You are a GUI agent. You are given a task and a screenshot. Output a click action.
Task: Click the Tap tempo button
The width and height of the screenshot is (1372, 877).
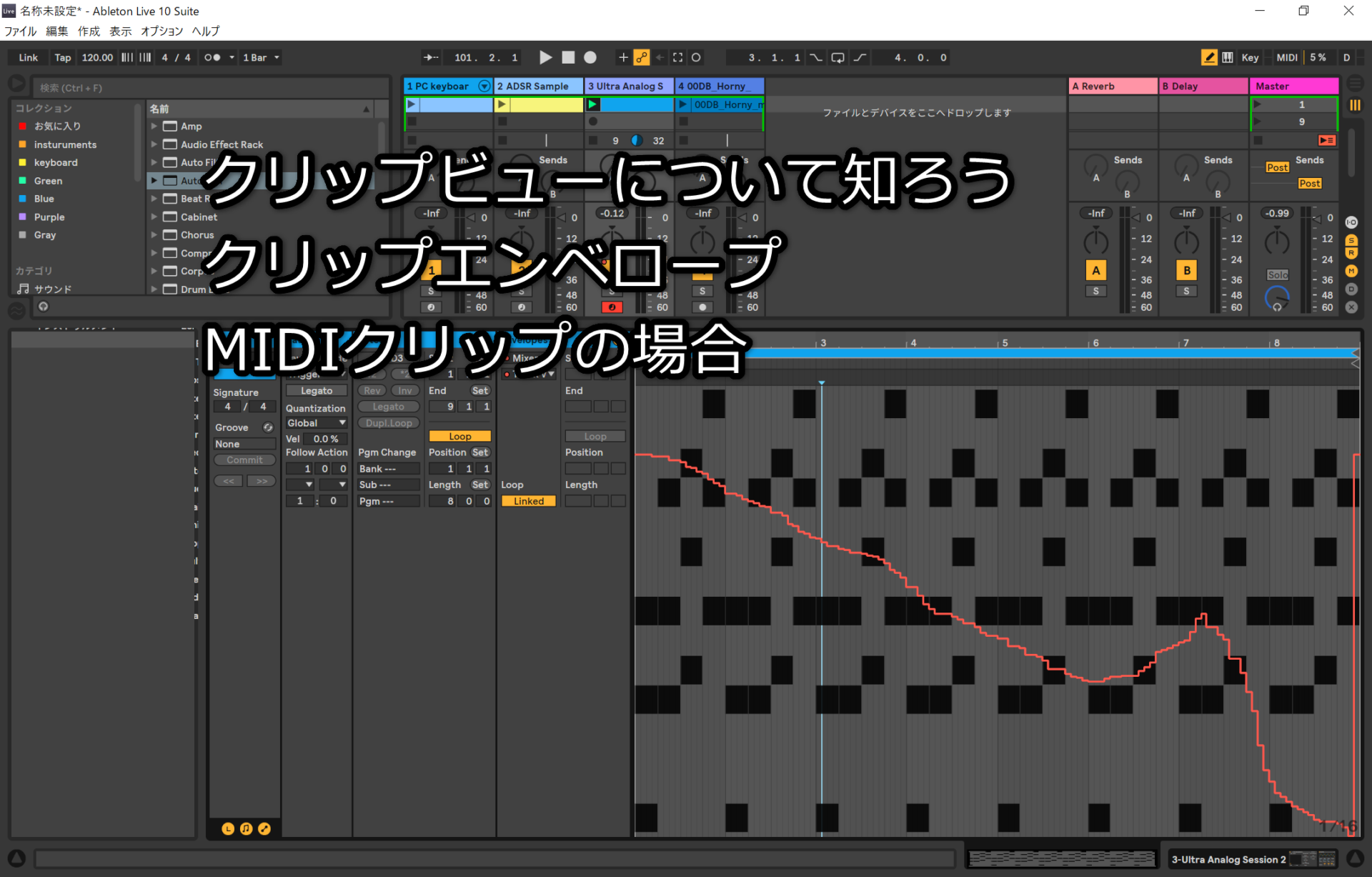pyautogui.click(x=62, y=57)
